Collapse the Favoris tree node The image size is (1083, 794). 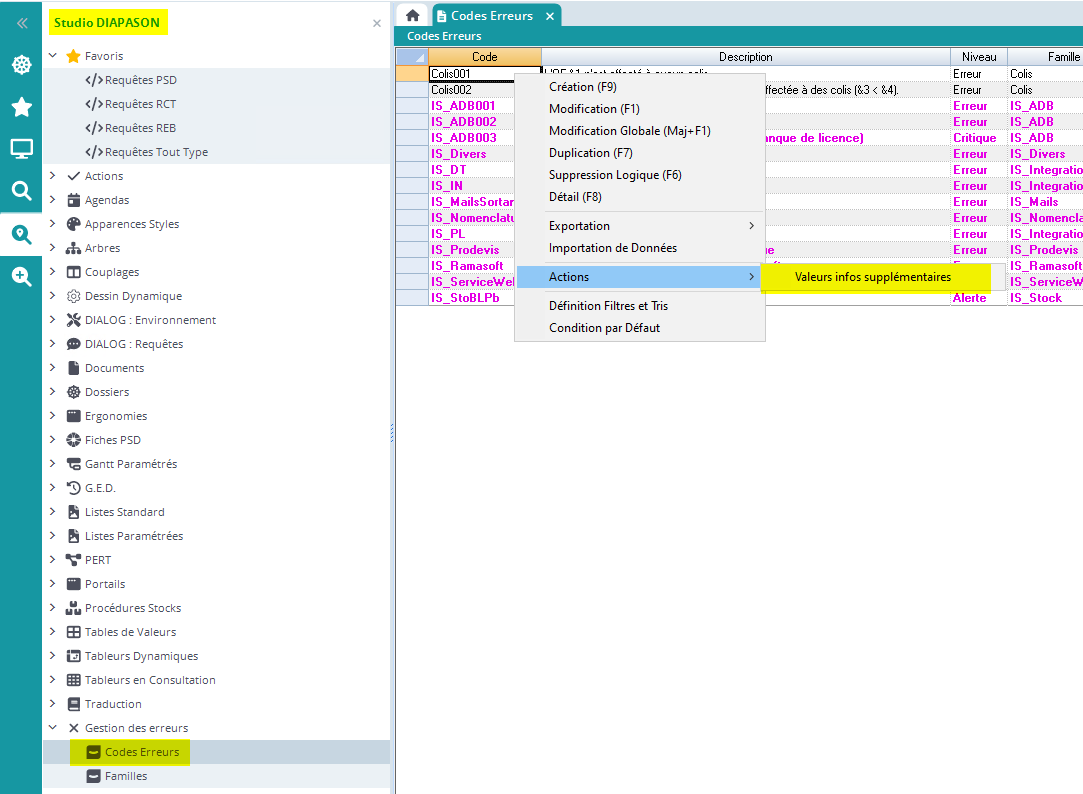click(x=53, y=56)
